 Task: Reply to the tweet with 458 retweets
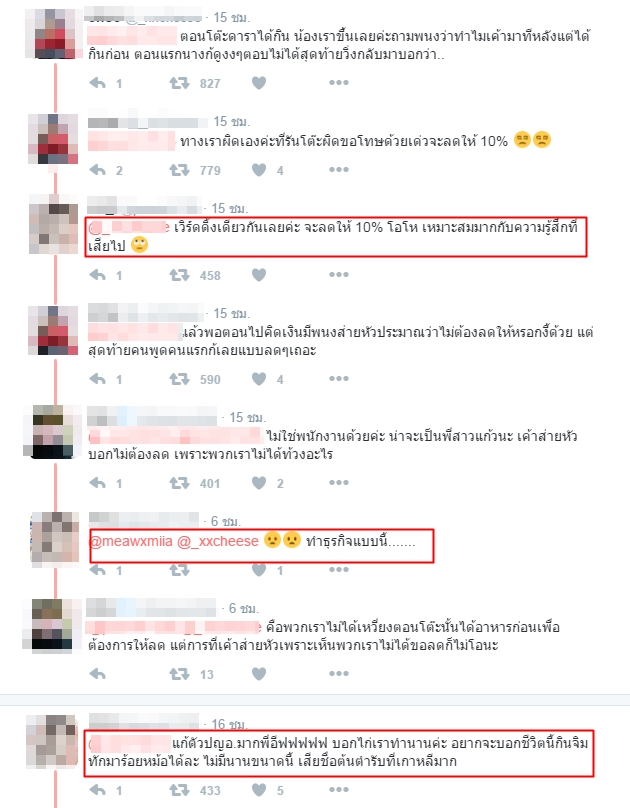click(x=98, y=275)
